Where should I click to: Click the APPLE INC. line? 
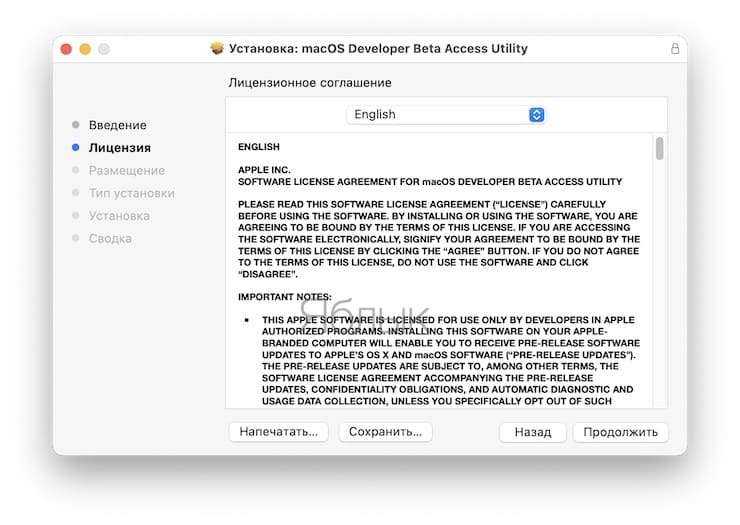click(264, 170)
